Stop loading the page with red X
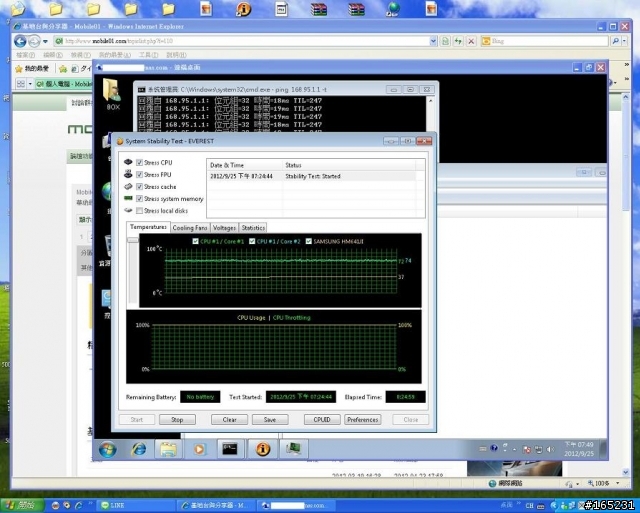 471,41
